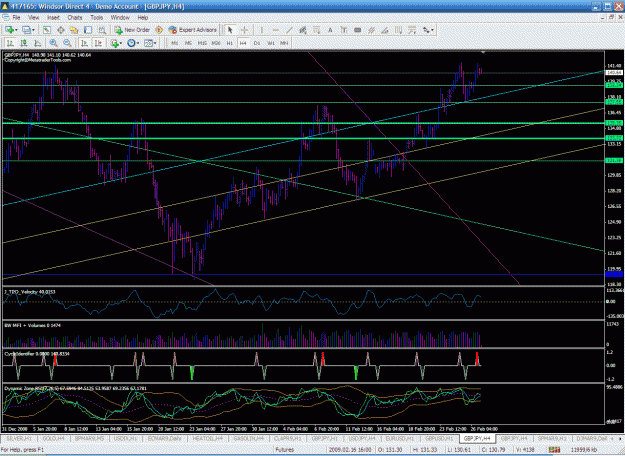Expand the Profiles dropdown arrow
This screenshot has width=625, height=456.
(33, 30)
